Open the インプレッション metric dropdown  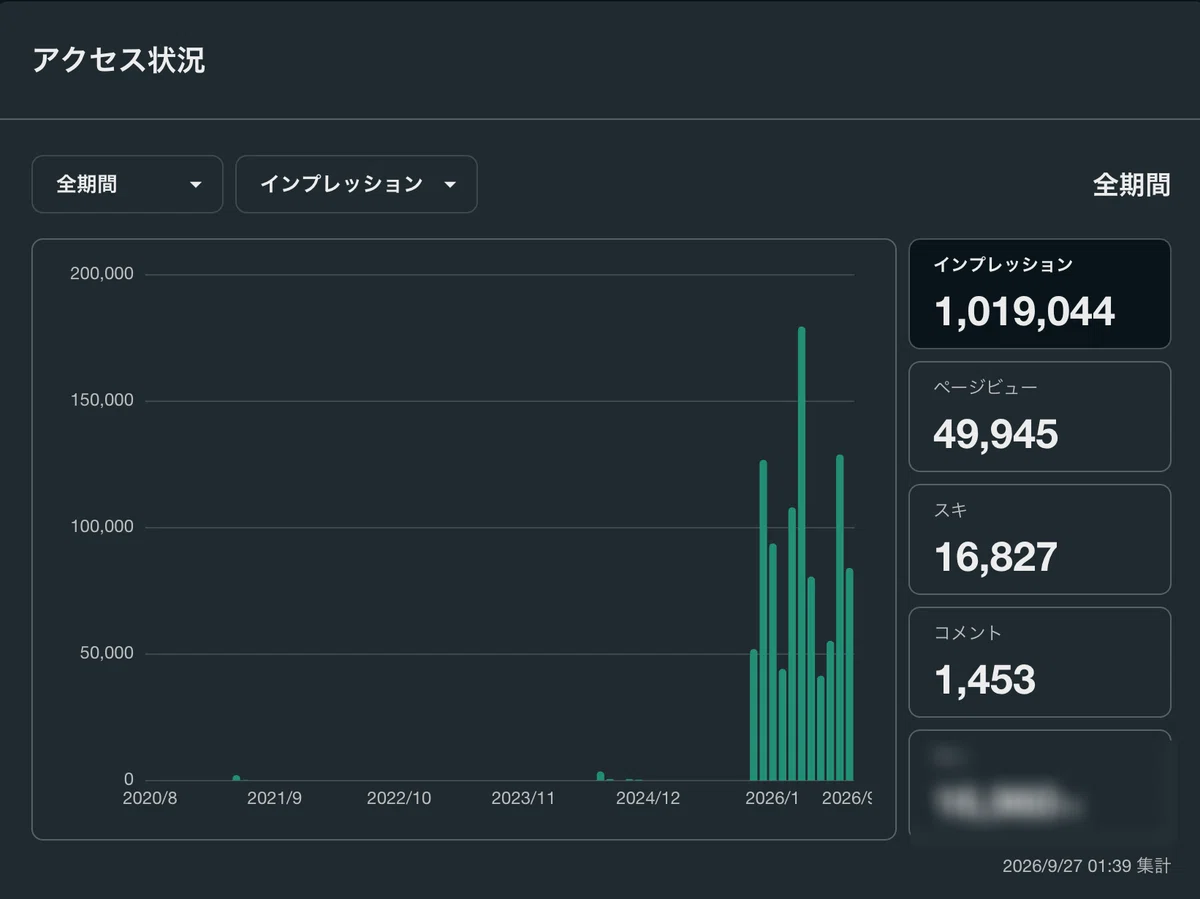pos(356,184)
